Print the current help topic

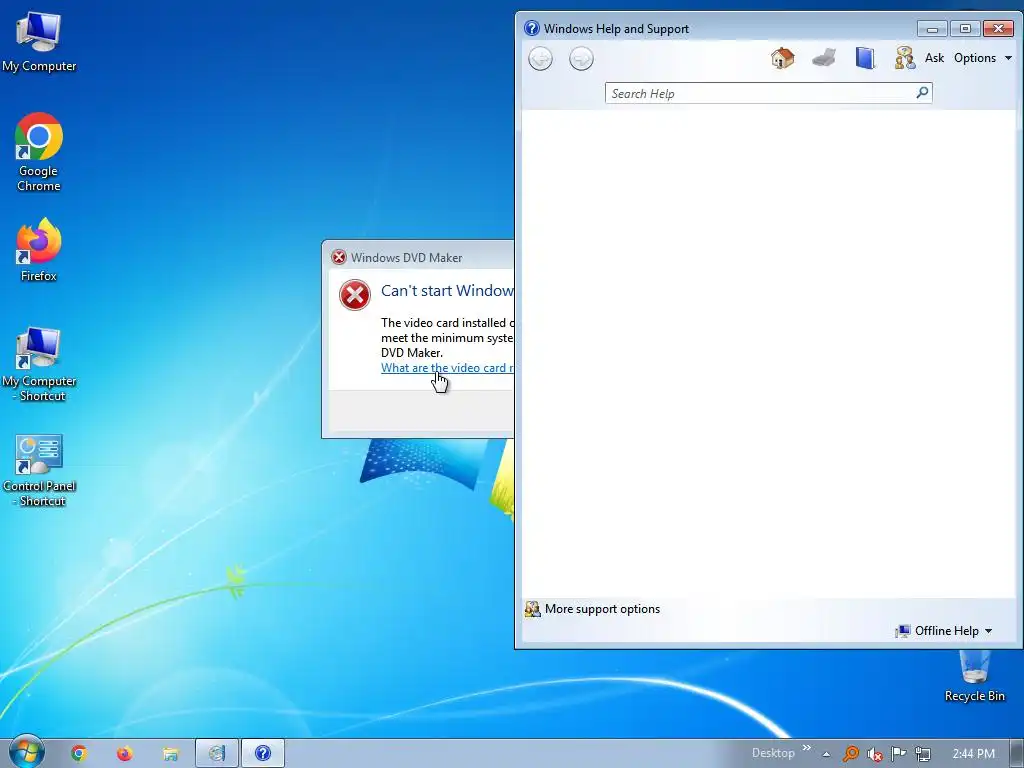pos(824,58)
